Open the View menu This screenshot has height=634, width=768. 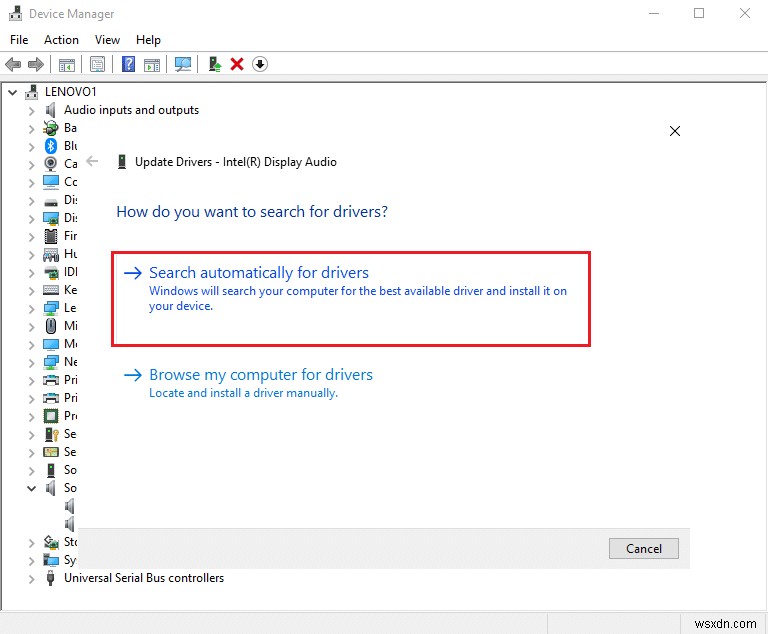pos(107,40)
